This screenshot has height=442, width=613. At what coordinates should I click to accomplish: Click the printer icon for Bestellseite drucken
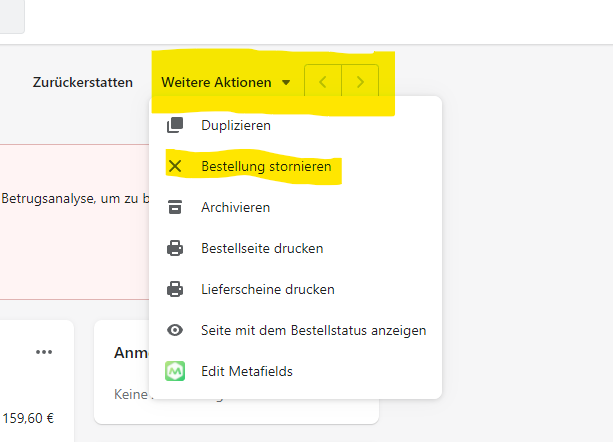[175, 248]
